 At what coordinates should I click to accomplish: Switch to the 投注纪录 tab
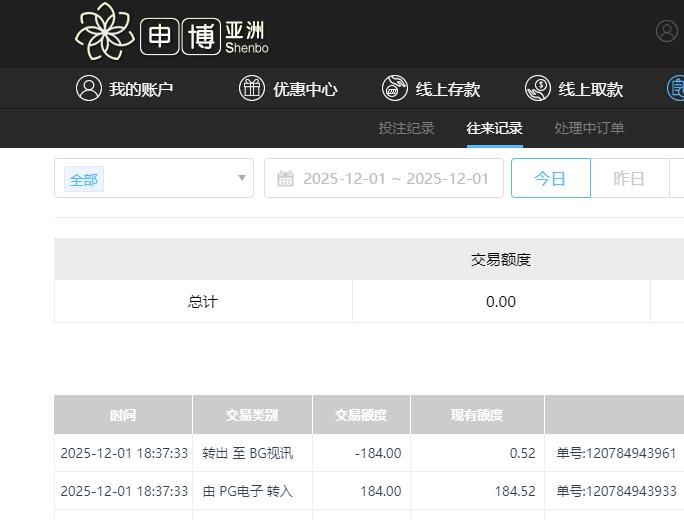(x=406, y=128)
